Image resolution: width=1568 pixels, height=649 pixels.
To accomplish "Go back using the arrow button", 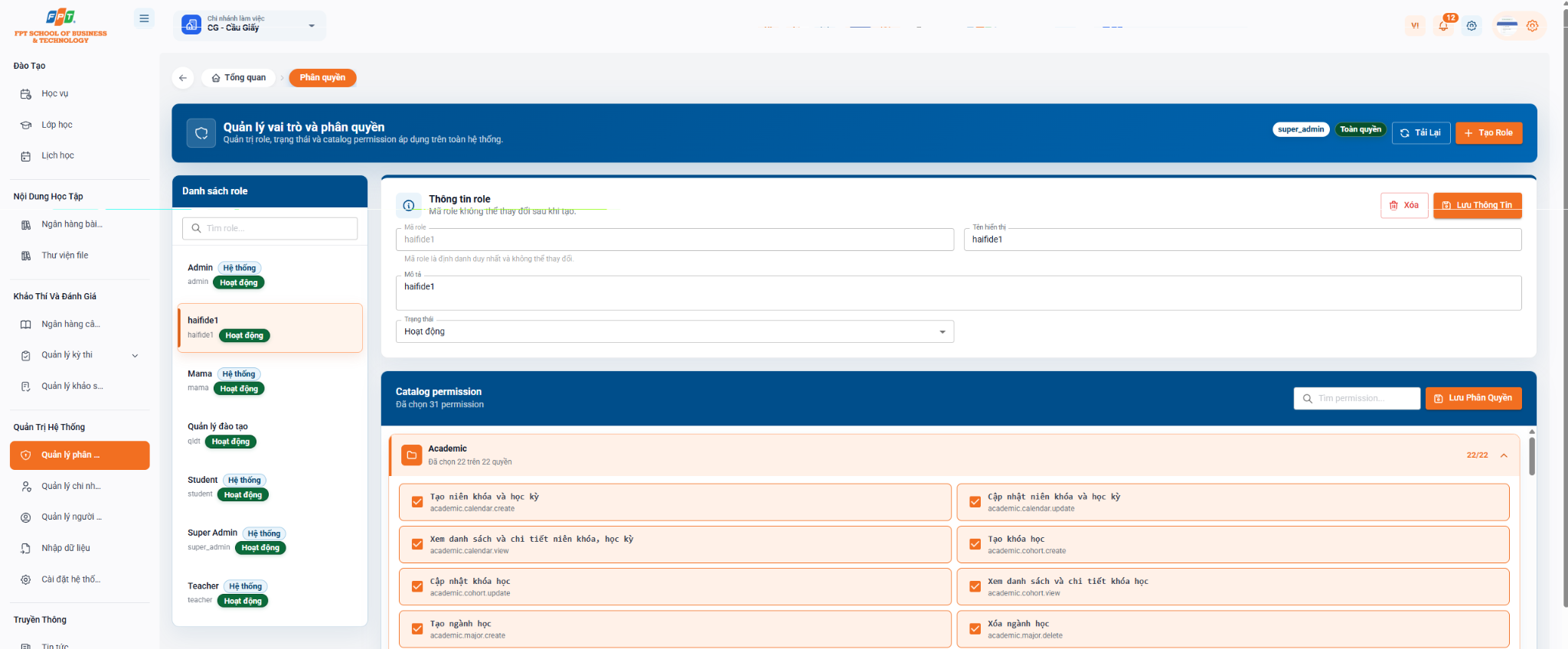I will (x=182, y=77).
